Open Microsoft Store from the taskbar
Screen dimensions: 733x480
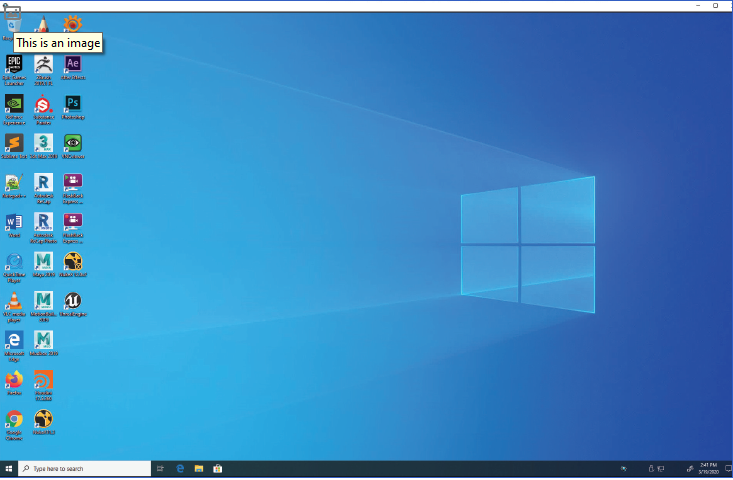217,469
